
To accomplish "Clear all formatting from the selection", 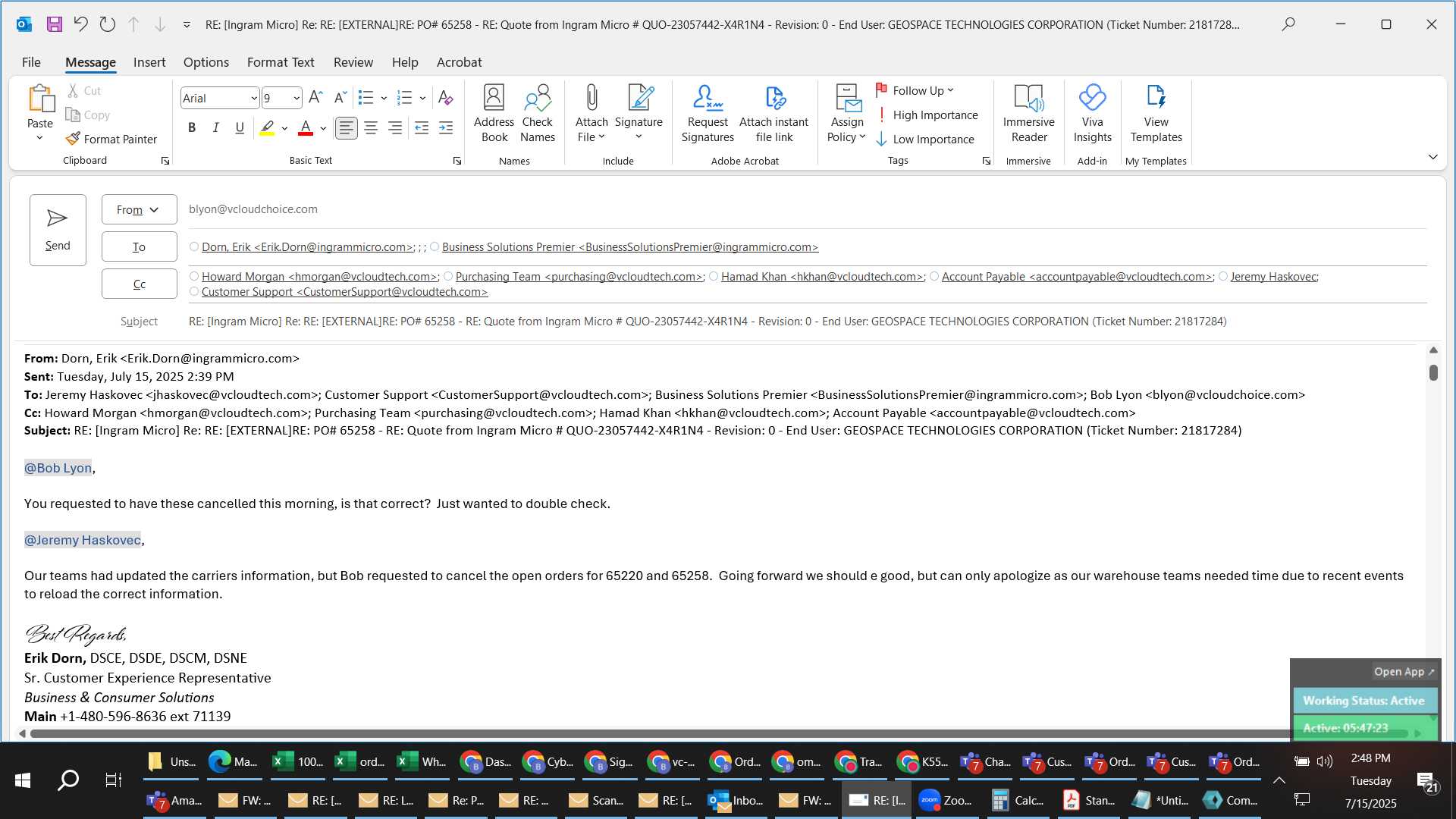I will pos(446,98).
